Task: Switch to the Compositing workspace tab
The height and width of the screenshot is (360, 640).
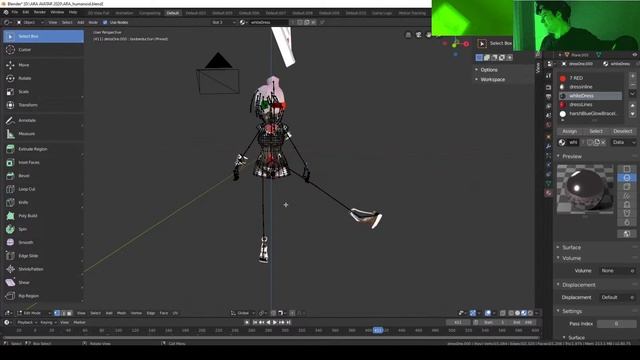Action: (150, 13)
